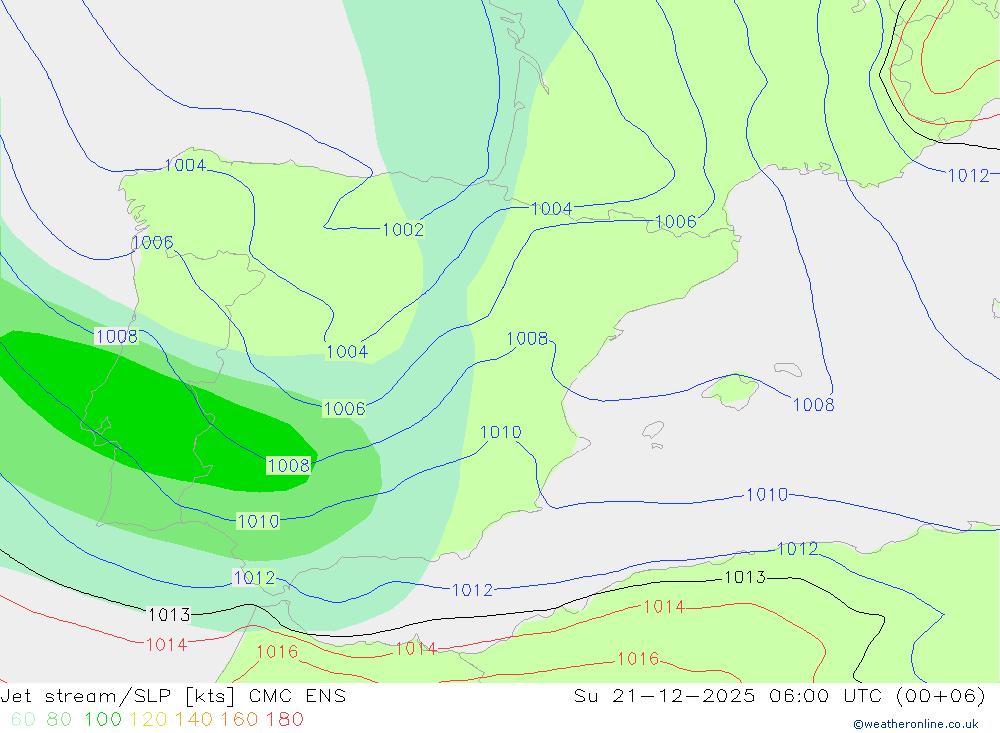Click the 'Jet stream/SLP [kts] CMC ENS' title

[173, 695]
